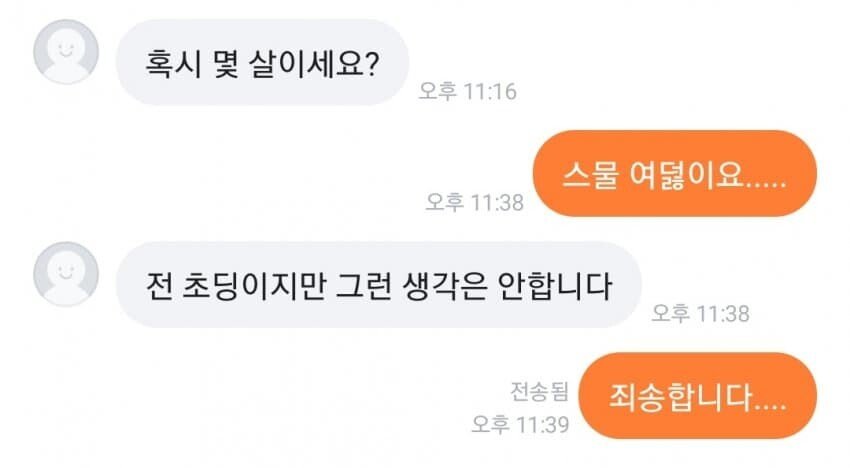The height and width of the screenshot is (468, 850).
Task: Click the orange "죄송합니다...." message bubble
Action: click(698, 395)
